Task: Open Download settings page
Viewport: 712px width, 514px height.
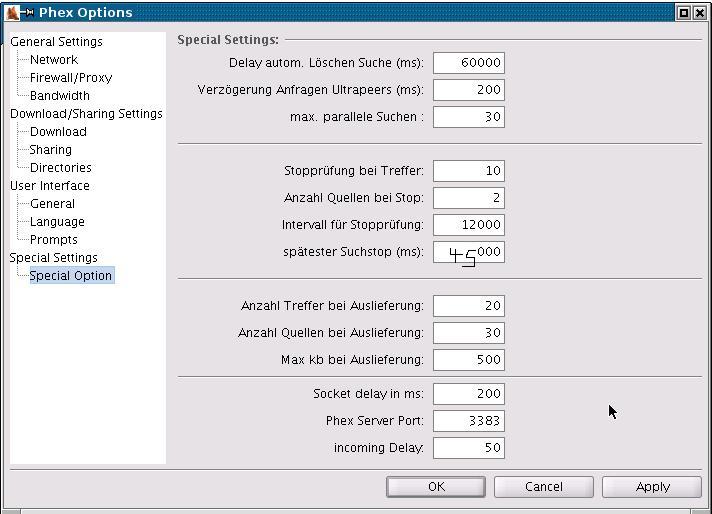Action: (58, 132)
